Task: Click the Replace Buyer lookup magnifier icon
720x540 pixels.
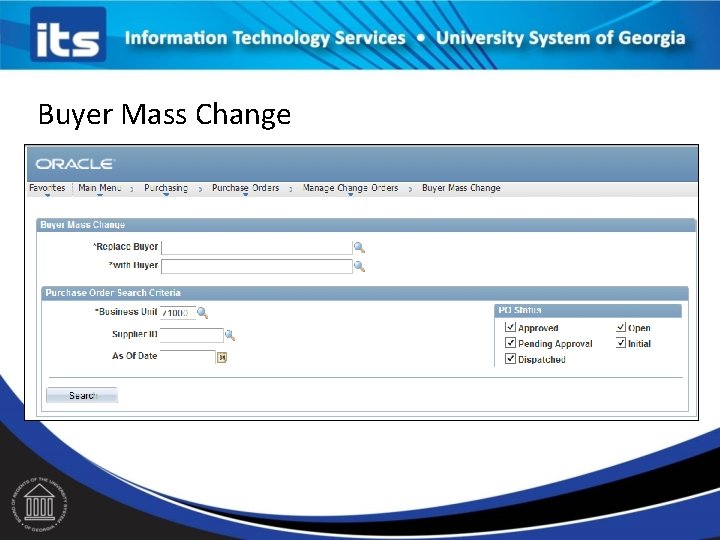Action: click(359, 248)
